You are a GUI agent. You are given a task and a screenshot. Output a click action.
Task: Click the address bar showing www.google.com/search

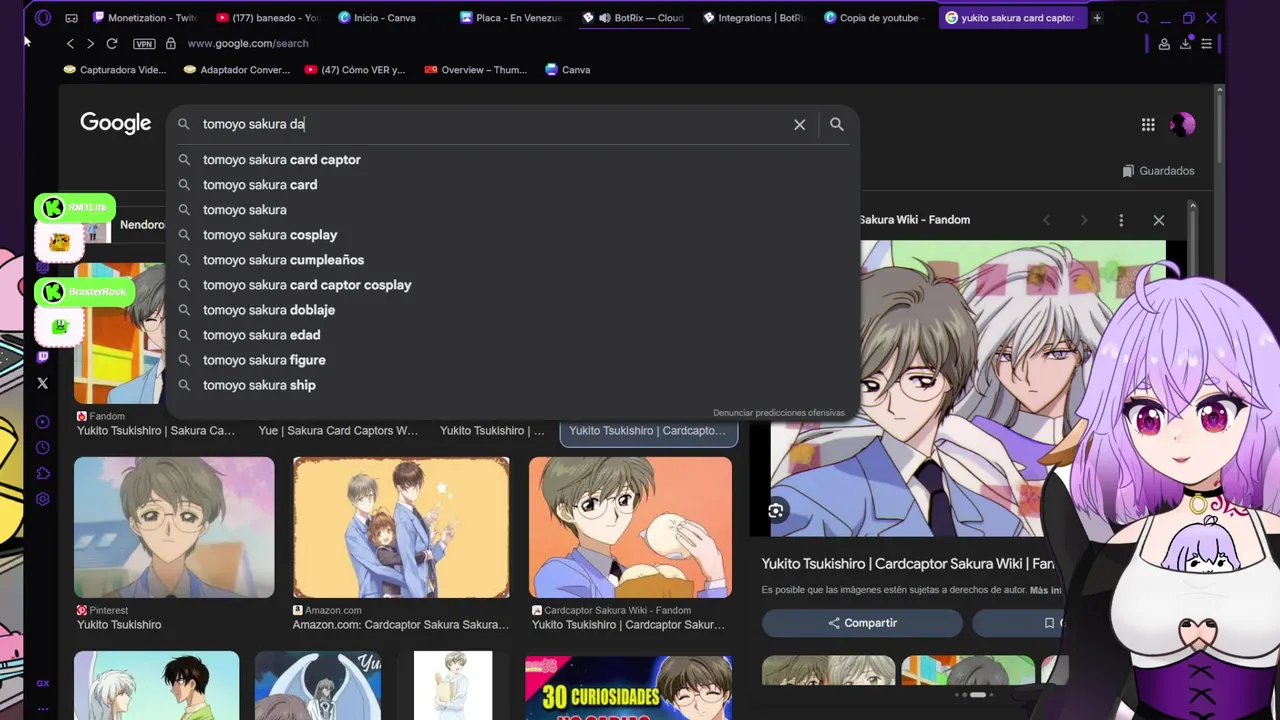coord(248,44)
